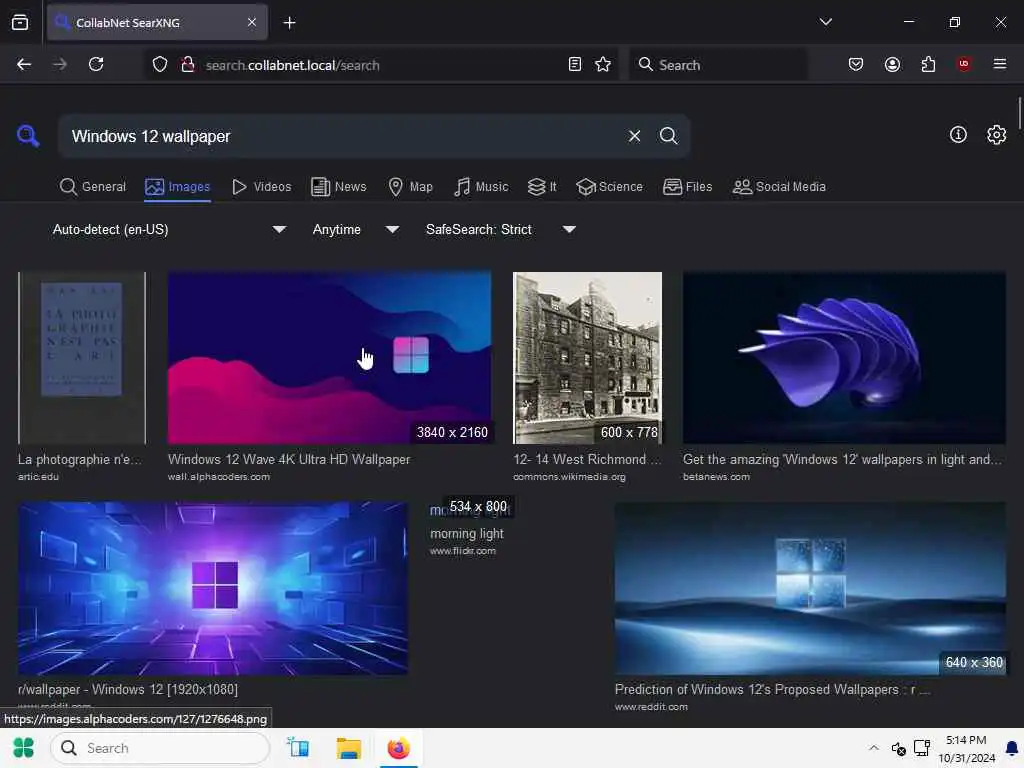Click the Firefox taskbar icon

point(398,748)
